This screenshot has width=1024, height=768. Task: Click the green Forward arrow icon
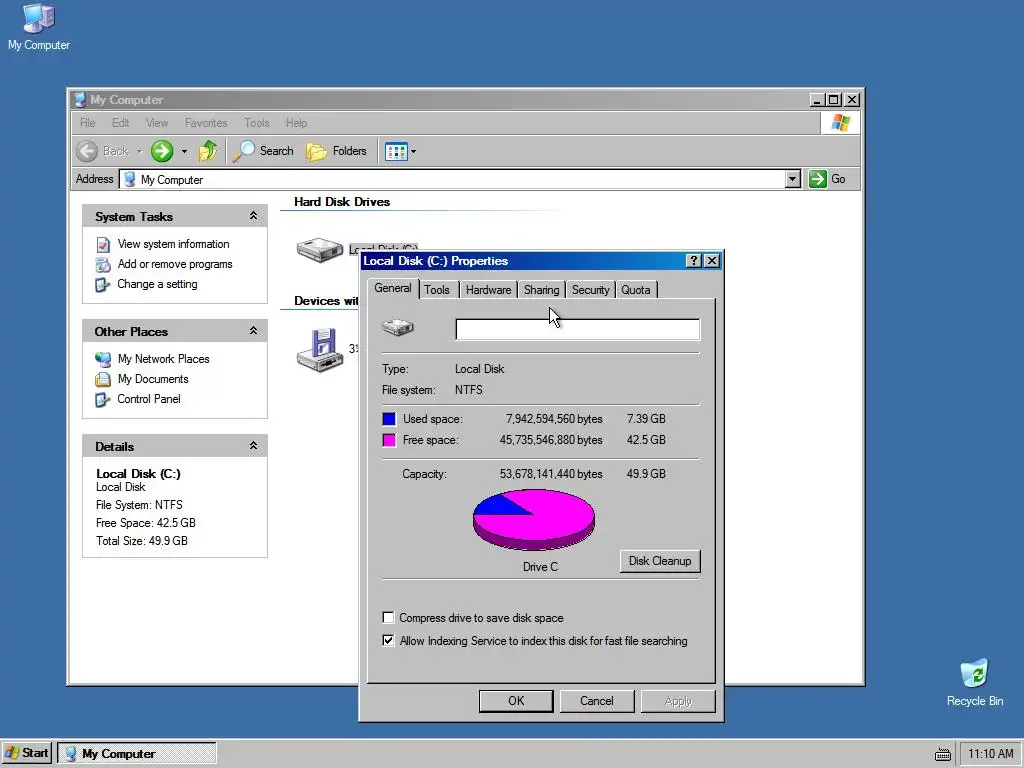(162, 151)
